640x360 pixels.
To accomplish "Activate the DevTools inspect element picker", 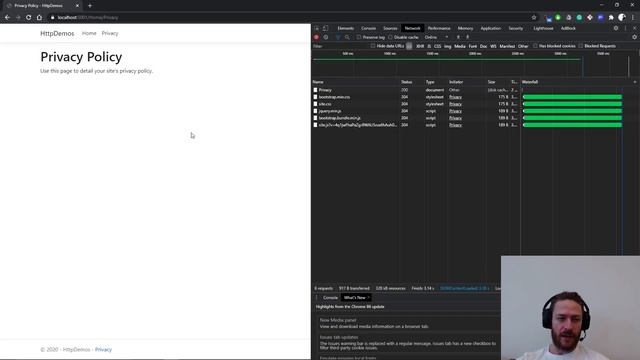I will [x=317, y=28].
